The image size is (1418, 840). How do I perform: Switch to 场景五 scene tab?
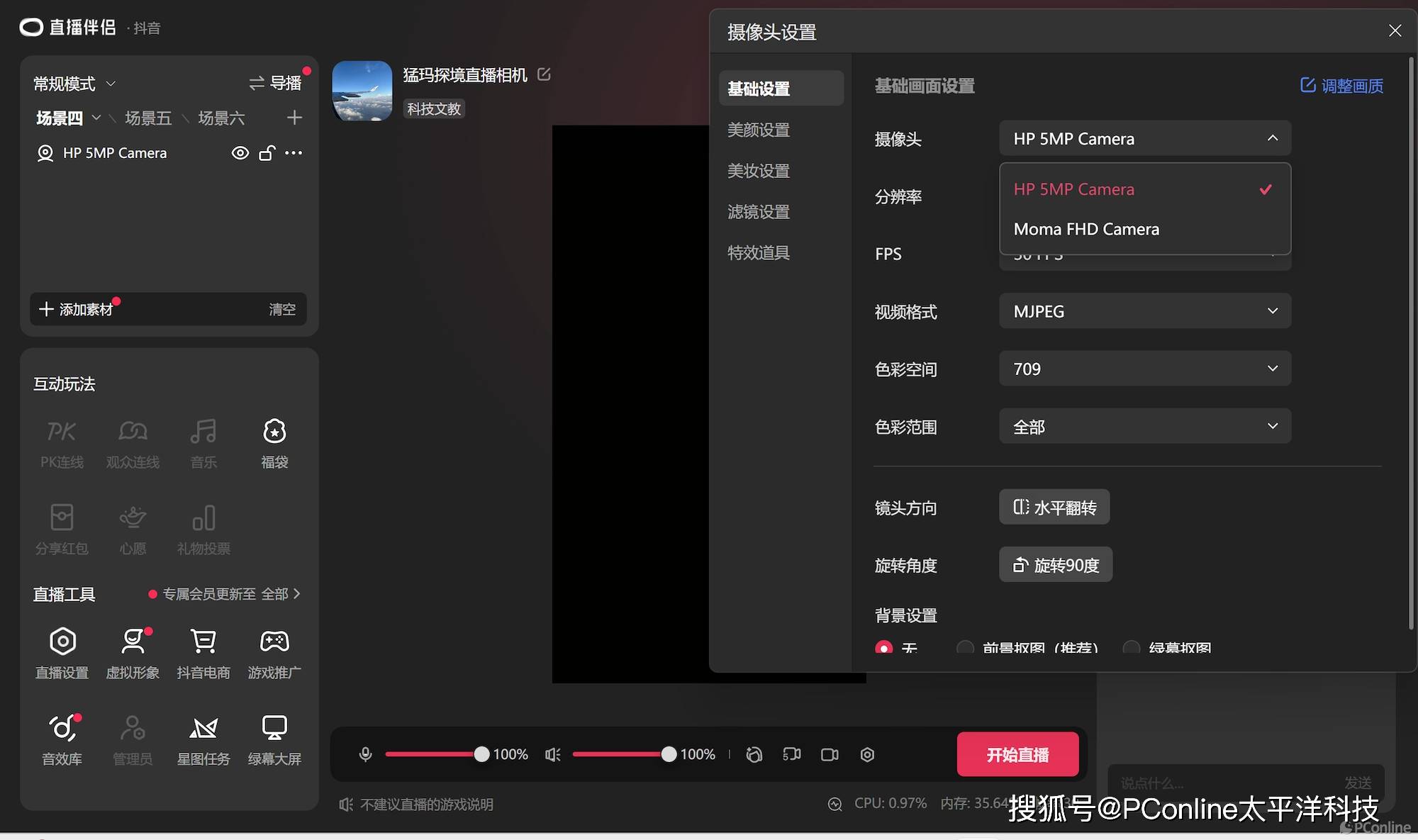point(148,118)
